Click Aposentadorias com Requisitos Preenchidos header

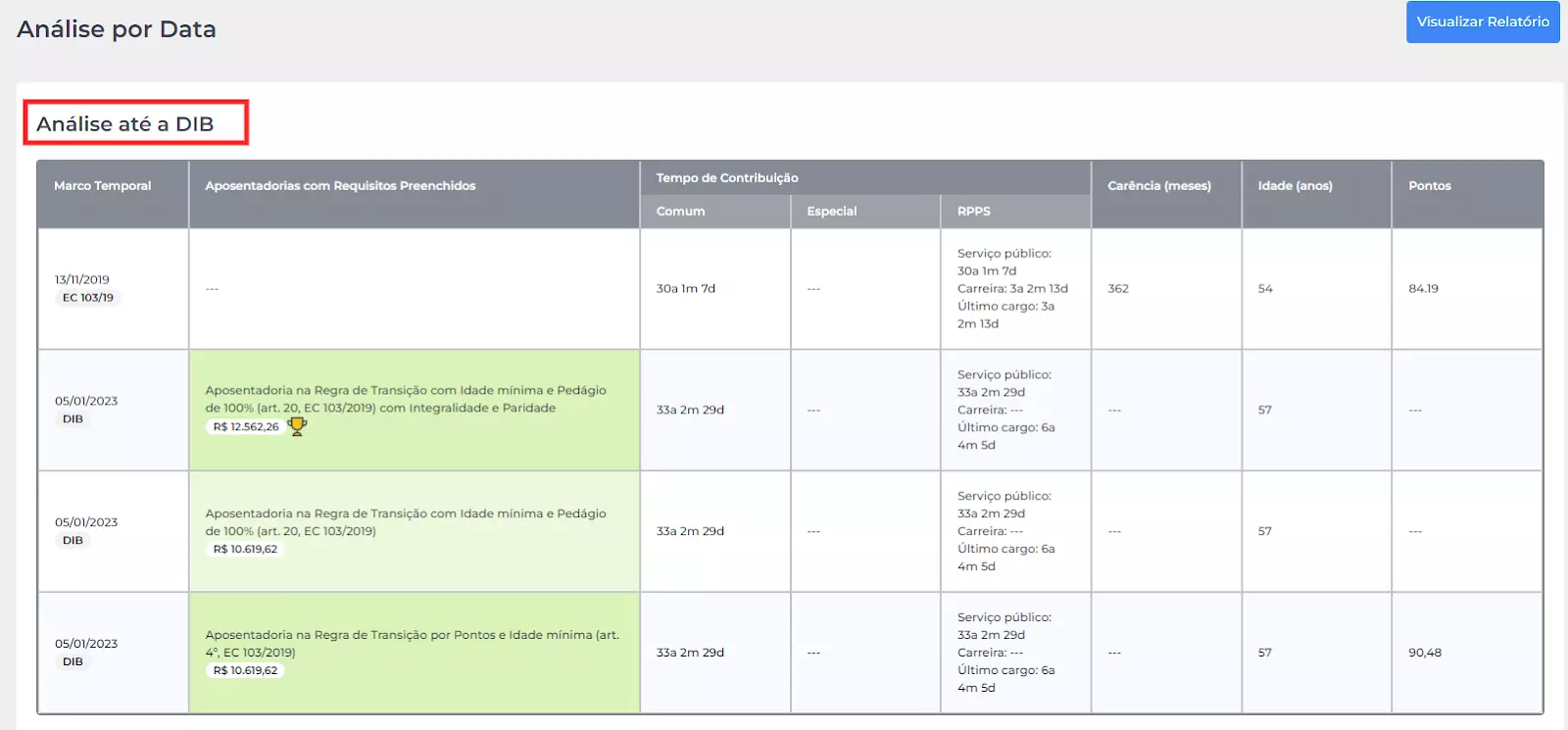pos(340,185)
